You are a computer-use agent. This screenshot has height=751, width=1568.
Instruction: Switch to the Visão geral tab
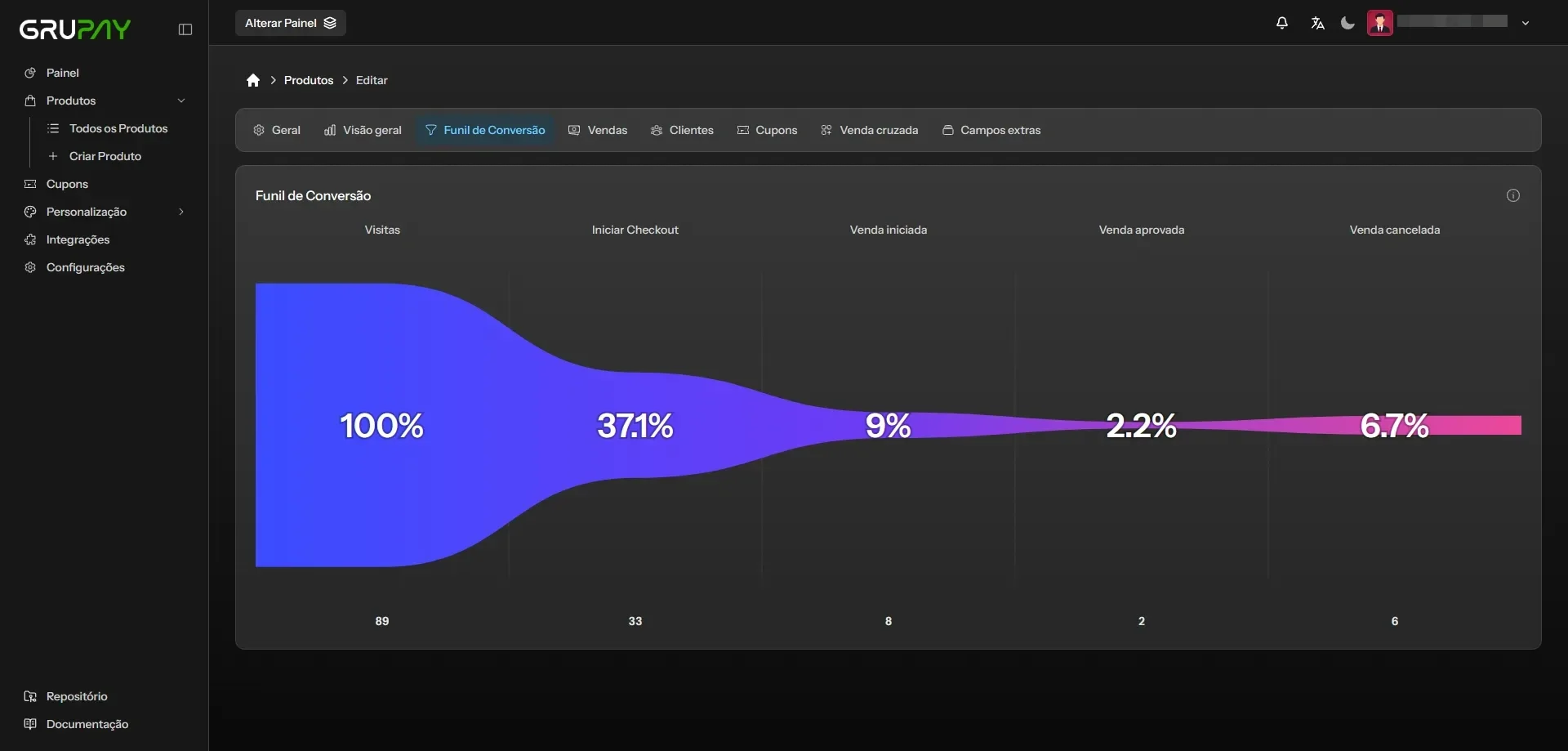(x=363, y=130)
